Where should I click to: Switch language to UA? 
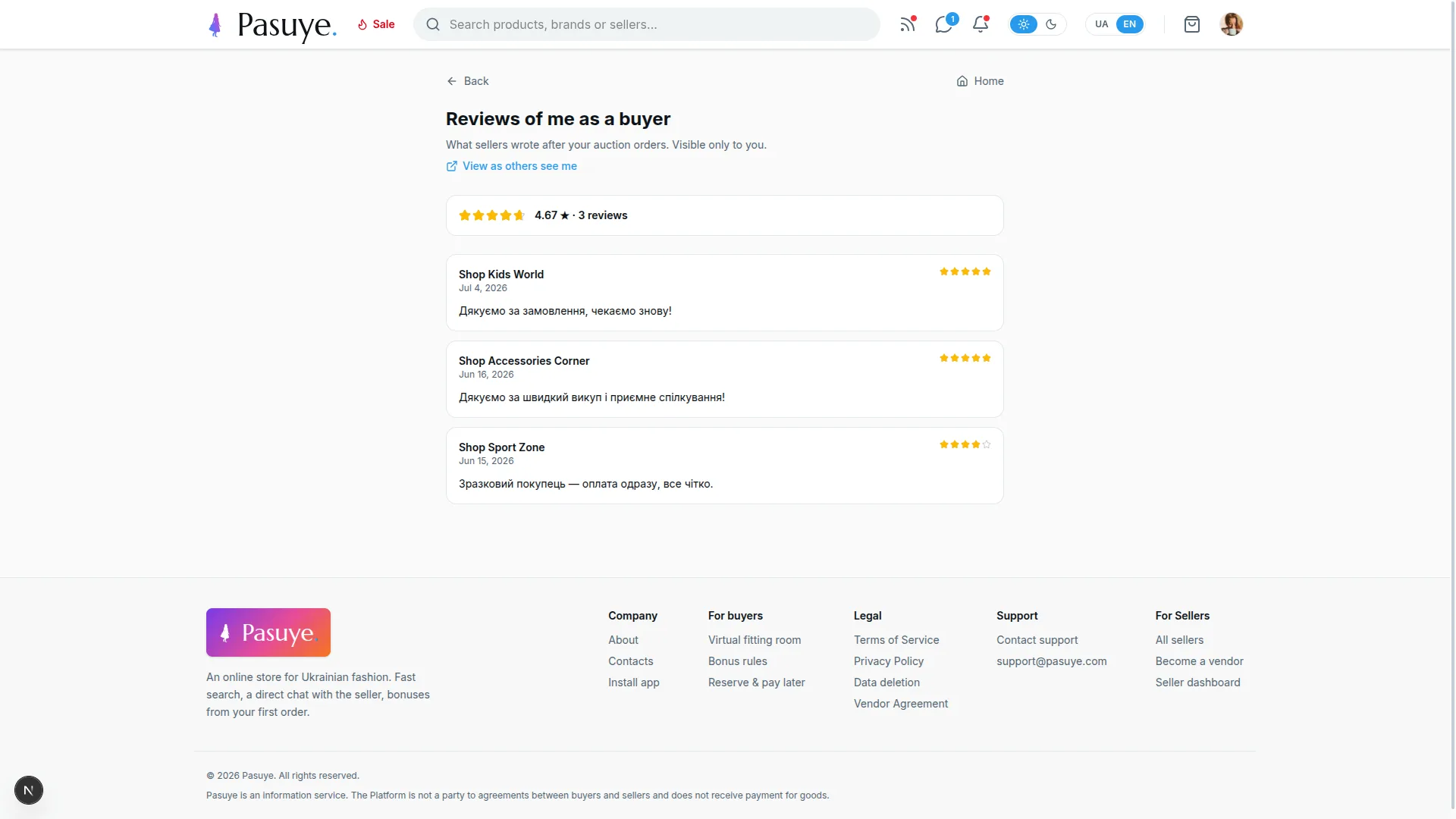tap(1102, 24)
